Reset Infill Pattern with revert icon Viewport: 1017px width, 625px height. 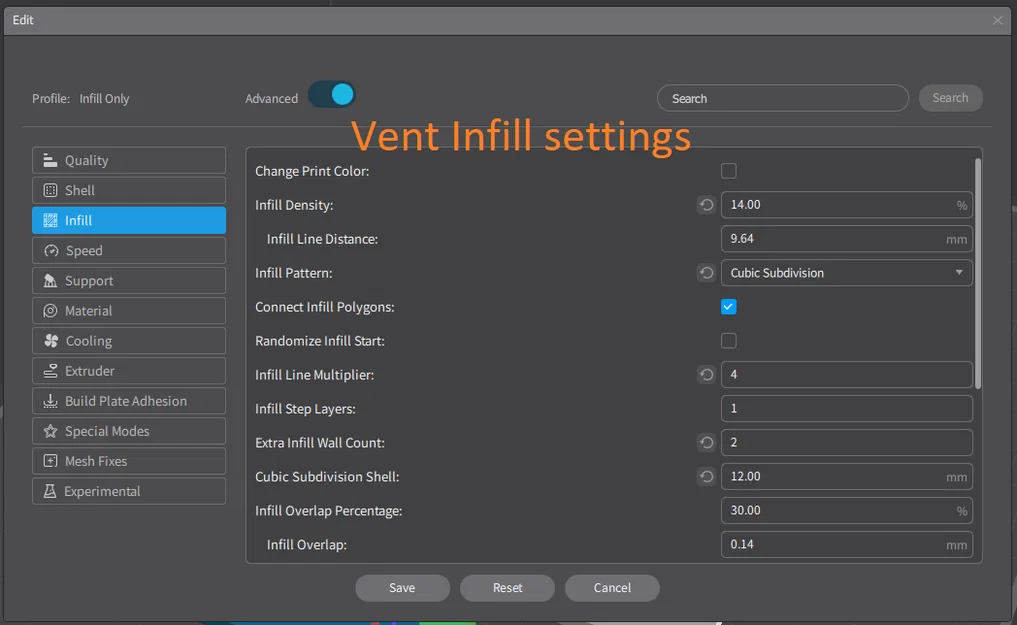tap(706, 273)
